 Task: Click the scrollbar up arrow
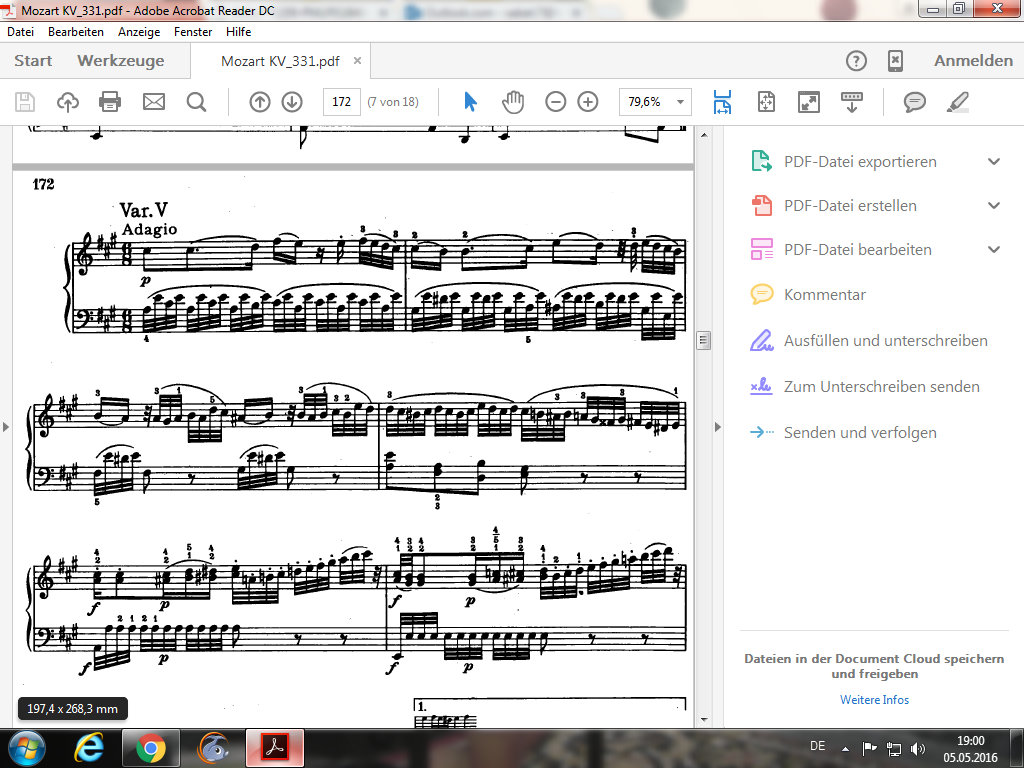[x=703, y=135]
